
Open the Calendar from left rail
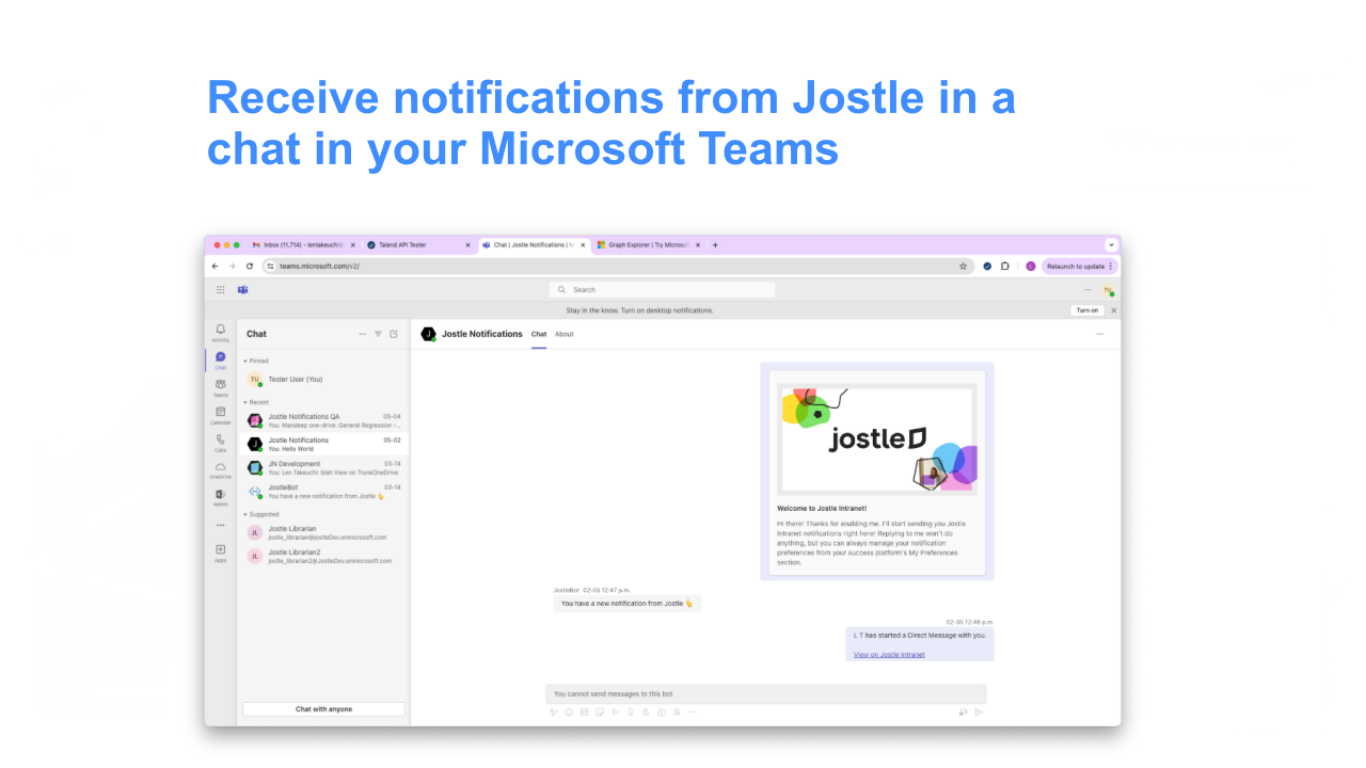click(x=220, y=415)
